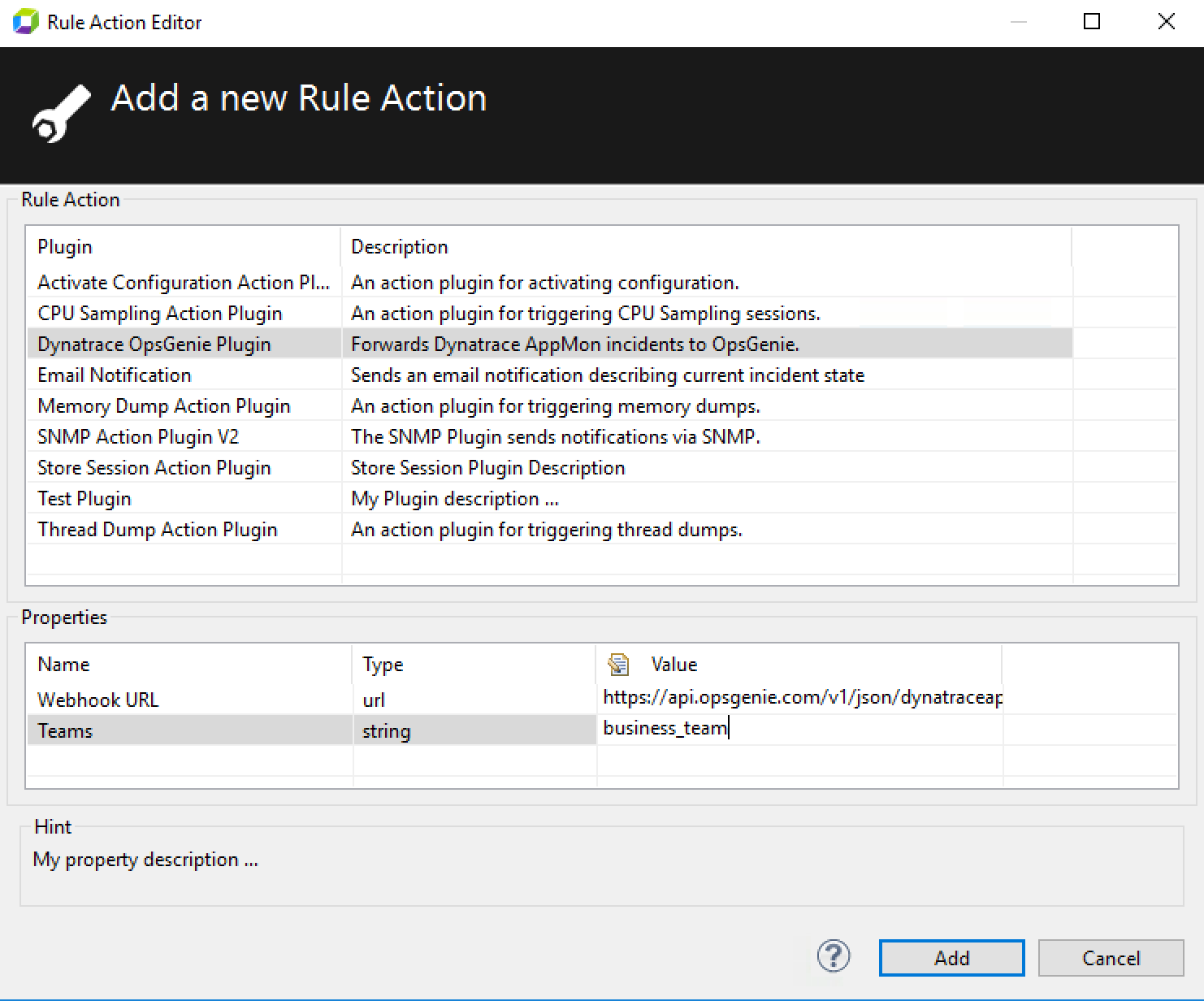Click the Type column header in Properties
Image resolution: width=1204 pixels, height=1001 pixels.
pyautogui.click(x=474, y=664)
